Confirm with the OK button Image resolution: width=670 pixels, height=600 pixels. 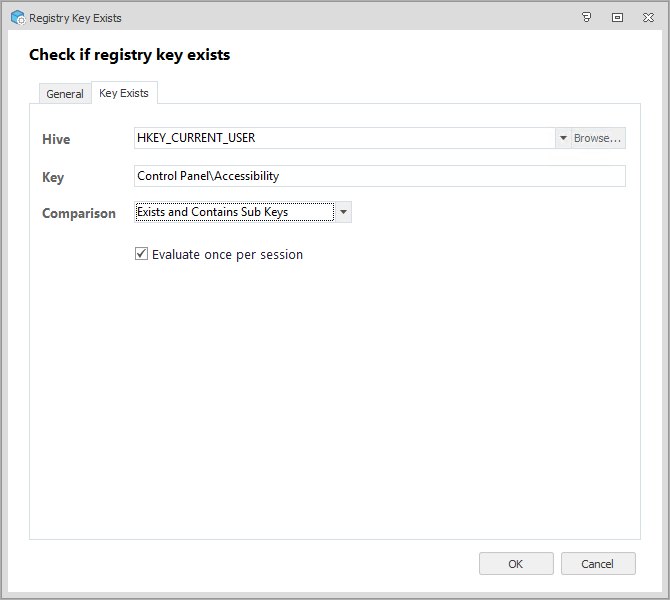click(x=516, y=564)
